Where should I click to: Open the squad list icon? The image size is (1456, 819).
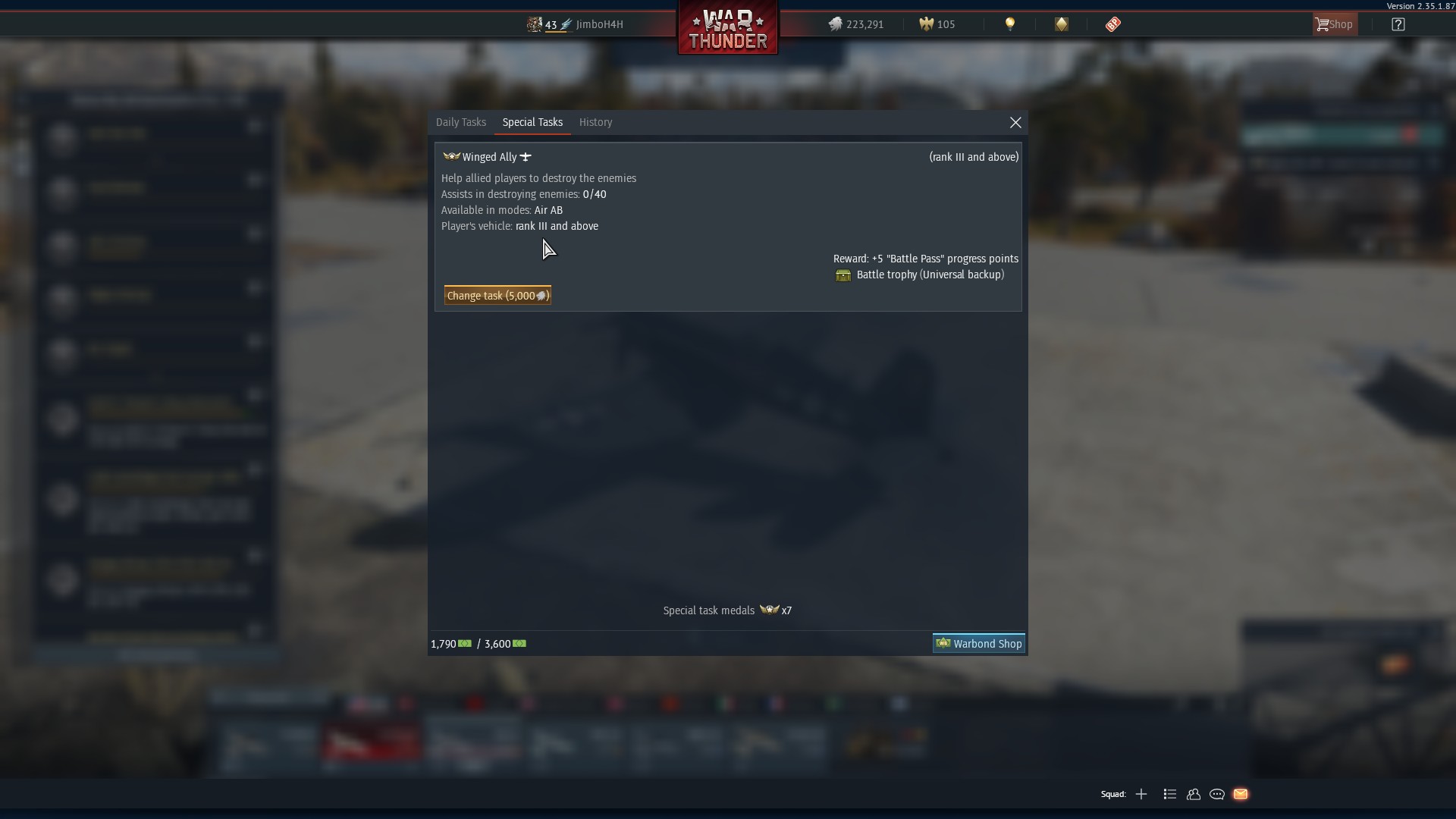(1169, 794)
